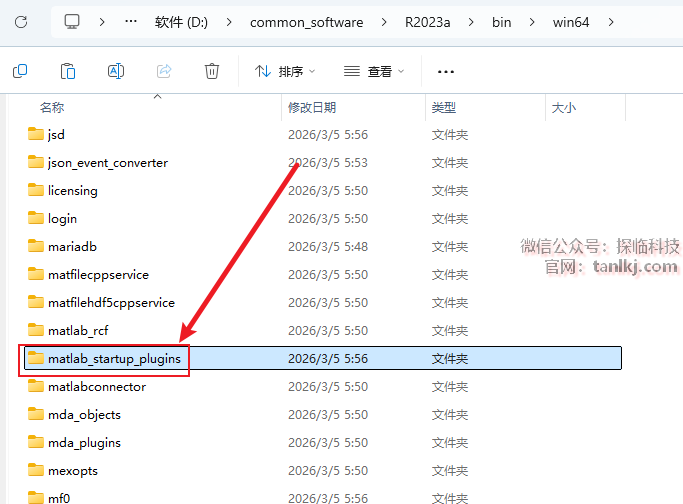Click the matfilehdf5cppservice folder name

pos(112,303)
